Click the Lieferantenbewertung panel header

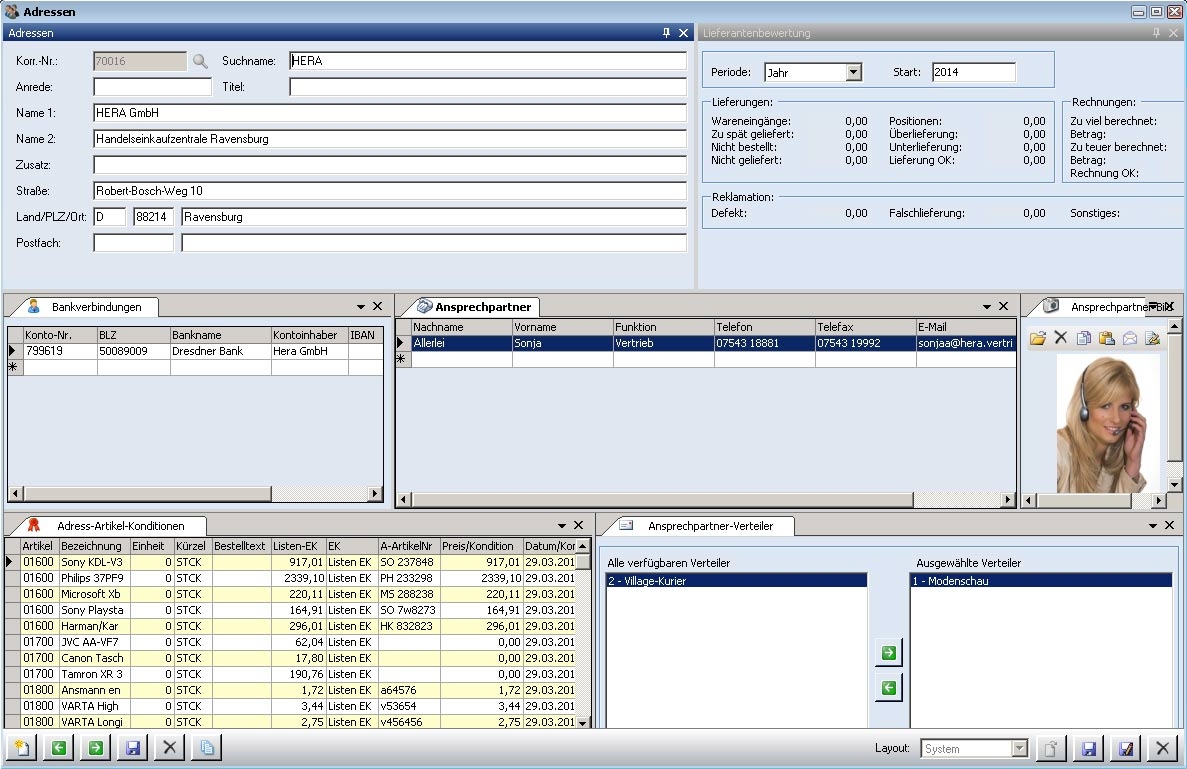pyautogui.click(x=939, y=33)
